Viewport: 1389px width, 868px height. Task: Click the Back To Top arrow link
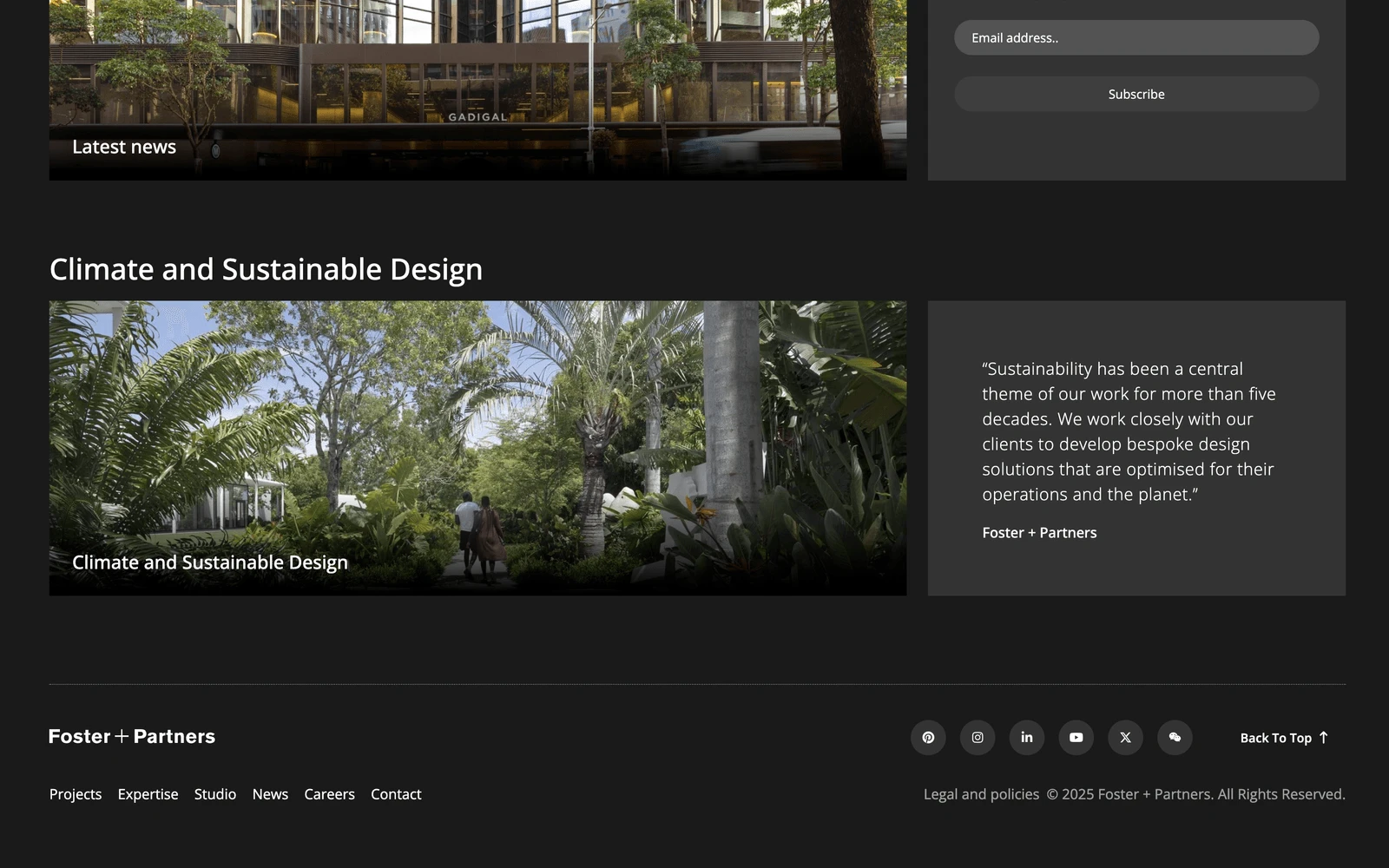point(1284,738)
